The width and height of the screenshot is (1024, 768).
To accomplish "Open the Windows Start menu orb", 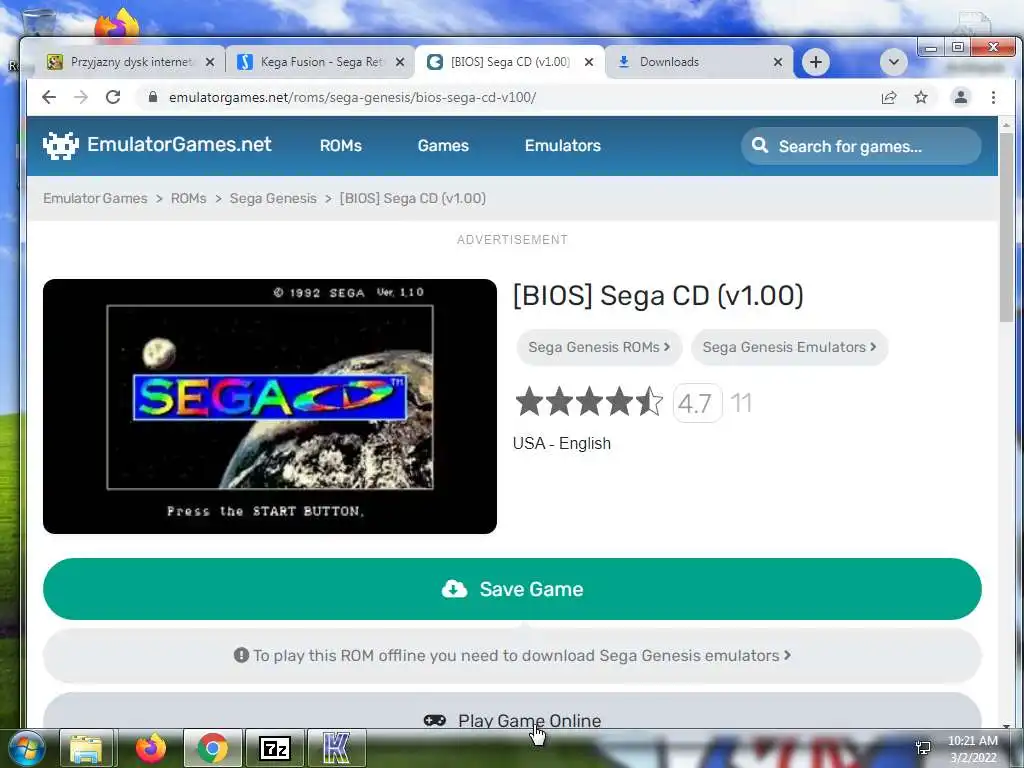I will tap(26, 748).
